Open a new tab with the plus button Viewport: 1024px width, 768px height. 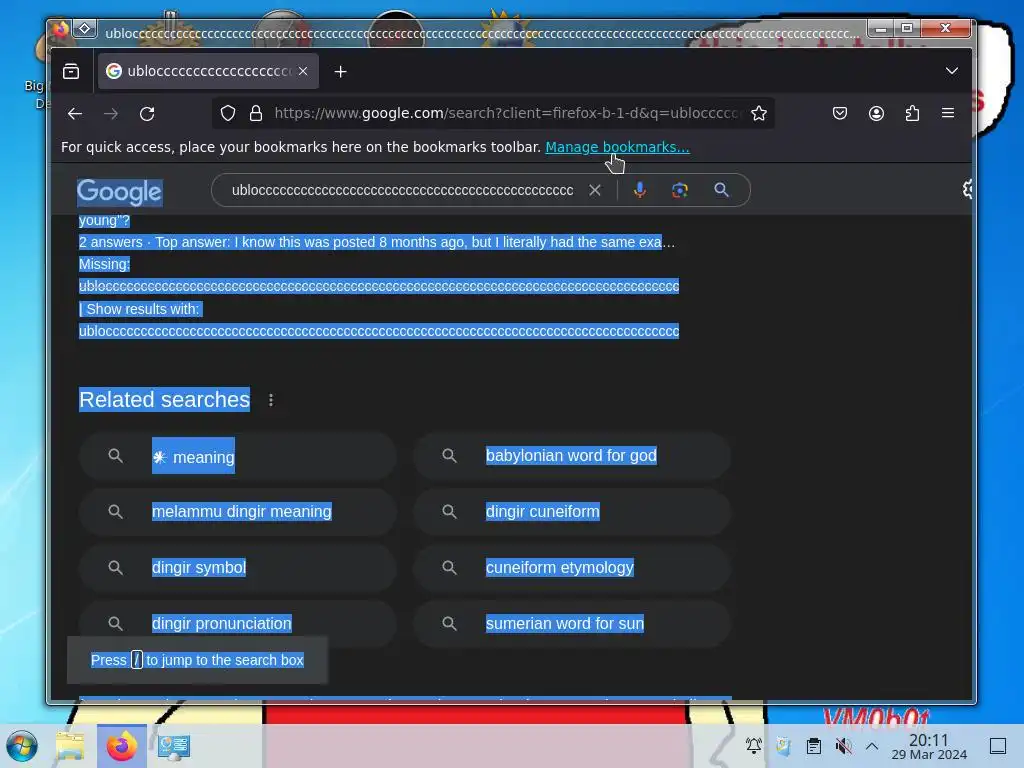pos(340,72)
